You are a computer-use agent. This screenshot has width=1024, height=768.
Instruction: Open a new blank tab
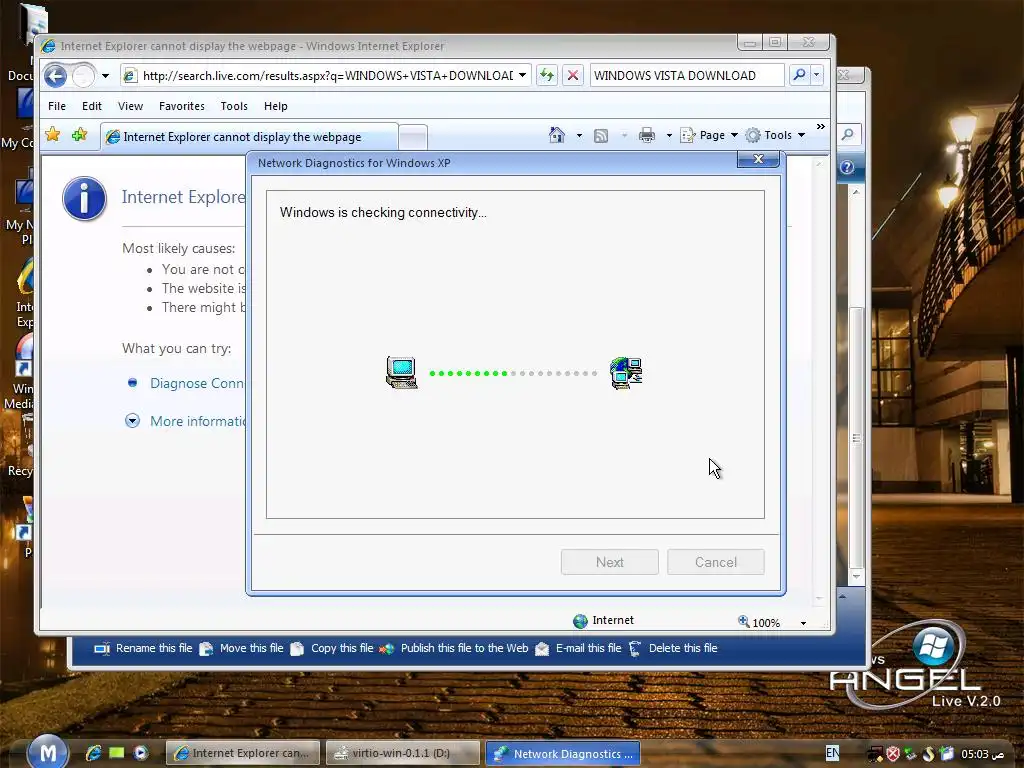pos(413,137)
